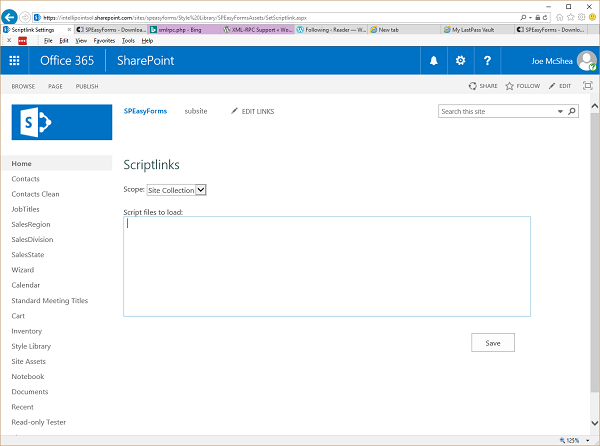Open the browser Edit menu

64,41
